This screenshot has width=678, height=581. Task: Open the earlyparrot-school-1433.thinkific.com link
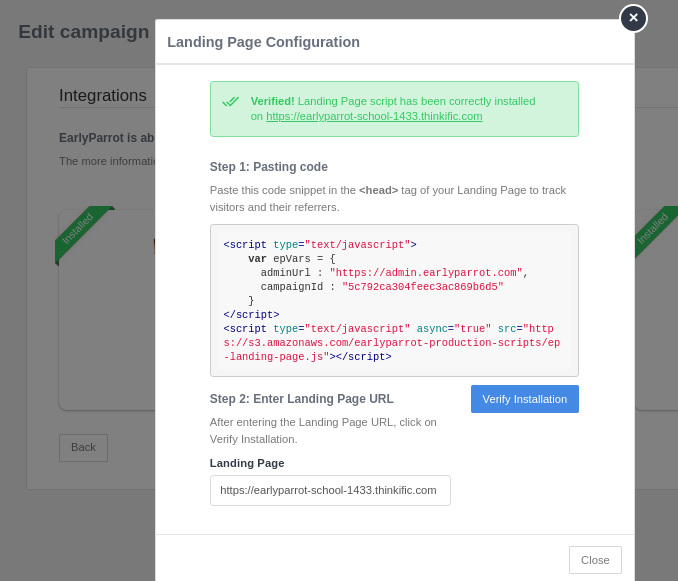click(x=374, y=116)
